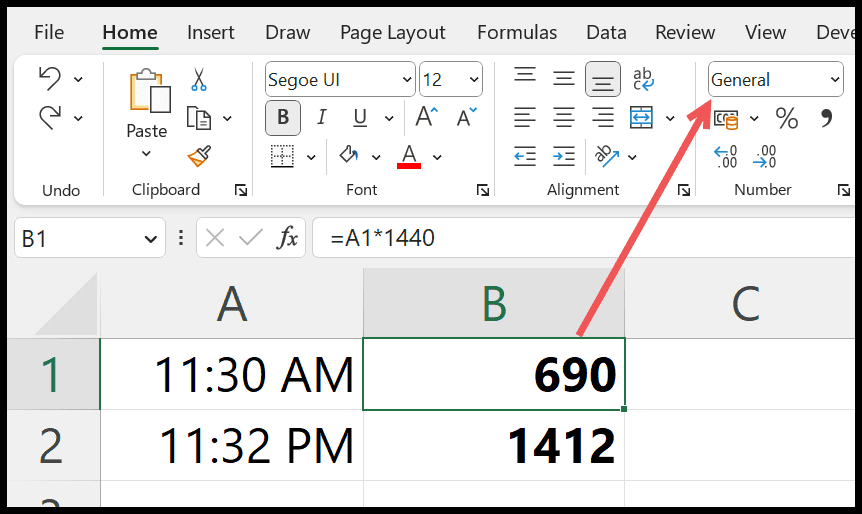Switch to the Draw tab
Viewport: 862px width, 514px height.
tap(288, 32)
